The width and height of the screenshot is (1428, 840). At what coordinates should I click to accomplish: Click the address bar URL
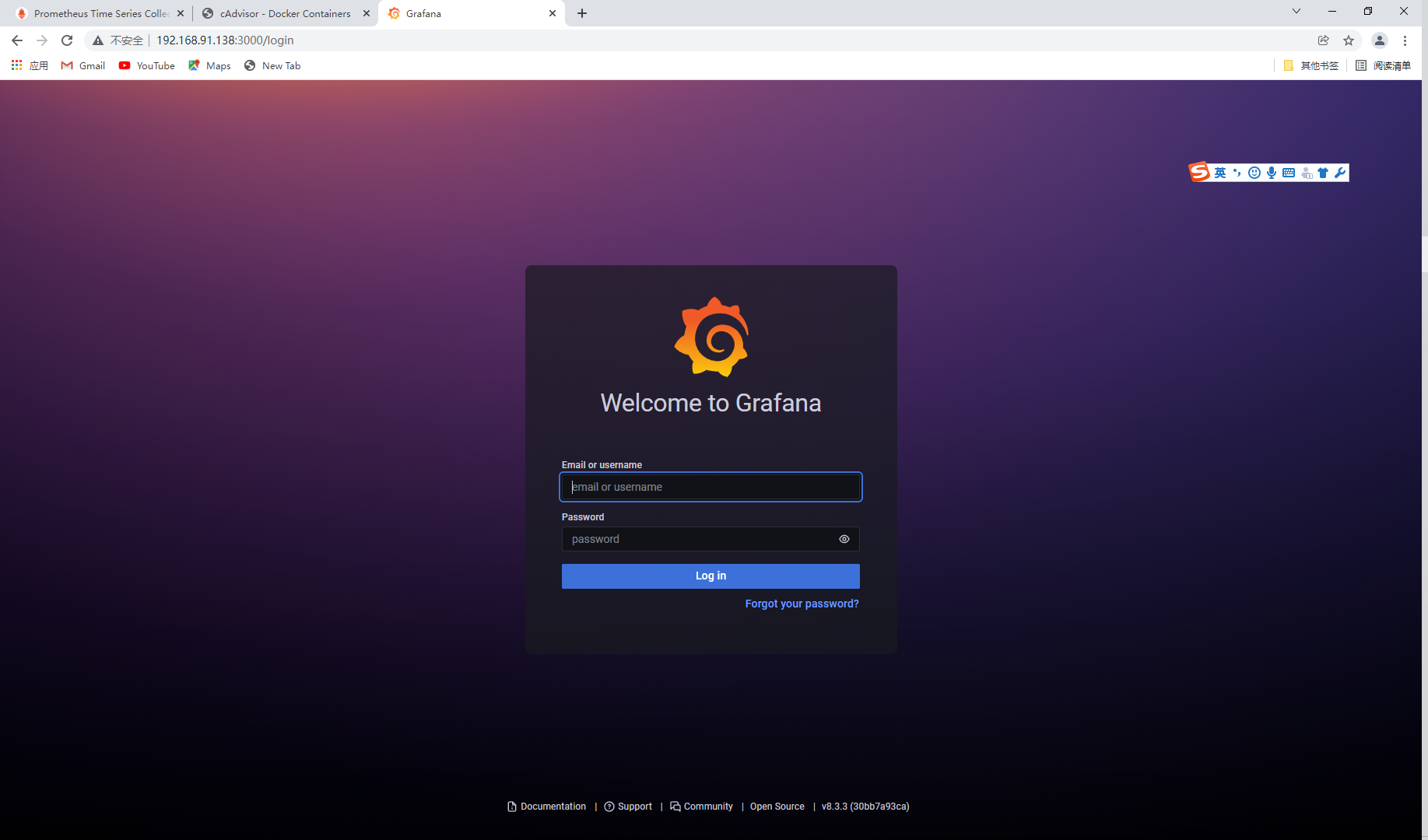(x=225, y=40)
